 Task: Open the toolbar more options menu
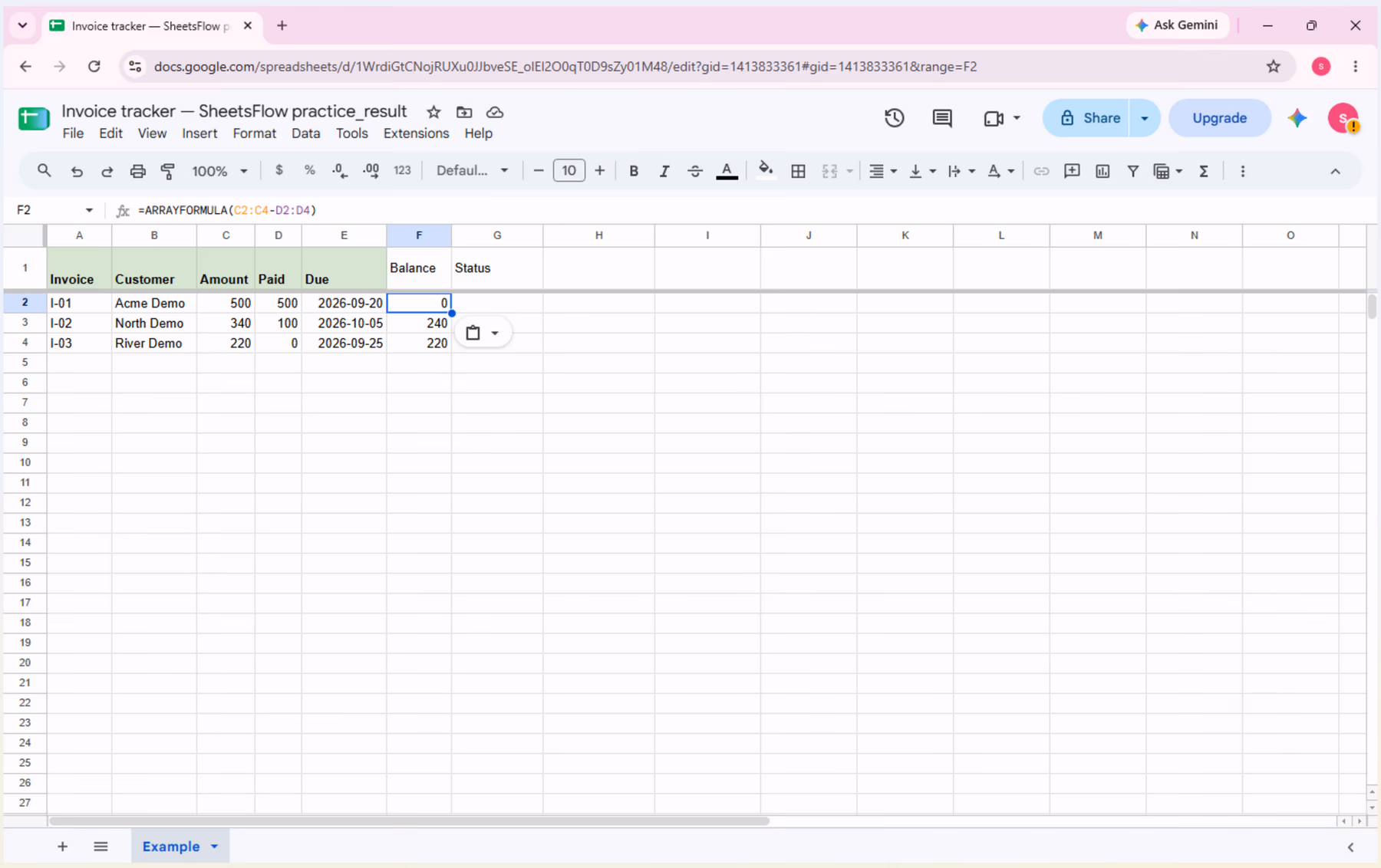(x=1243, y=171)
